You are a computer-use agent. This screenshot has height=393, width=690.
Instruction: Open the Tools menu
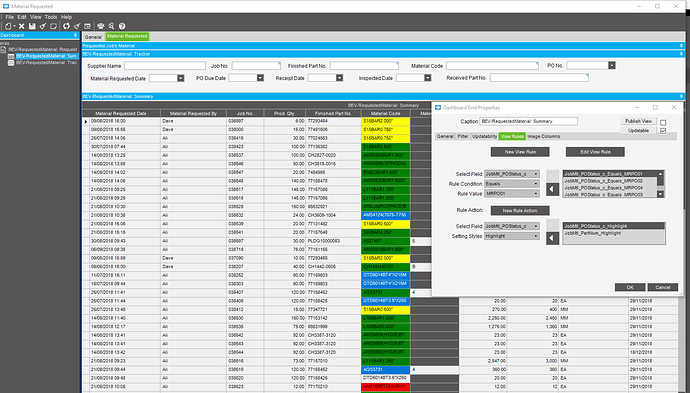51,17
